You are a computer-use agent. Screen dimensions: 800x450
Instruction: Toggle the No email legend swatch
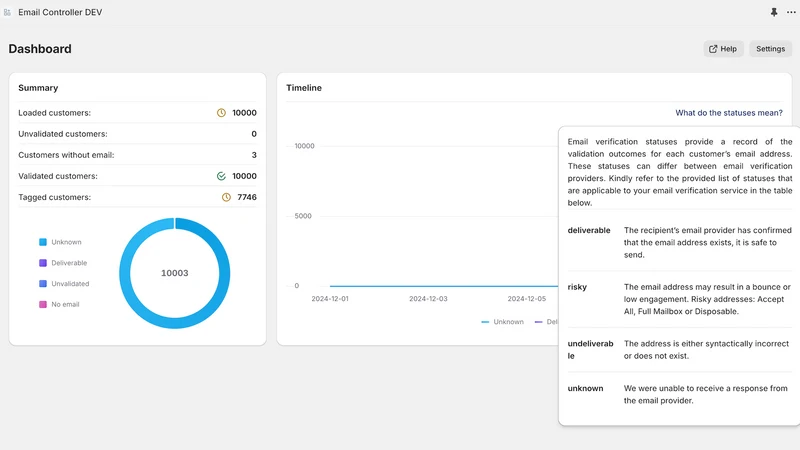coord(43,305)
